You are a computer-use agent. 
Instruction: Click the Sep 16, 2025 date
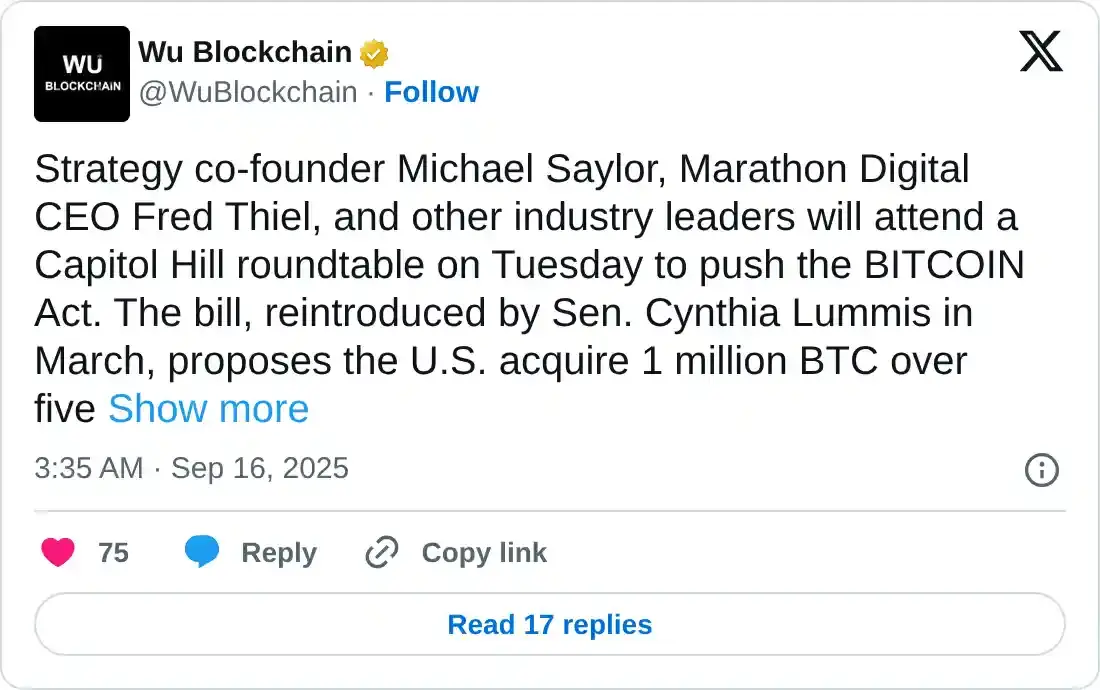pos(260,468)
